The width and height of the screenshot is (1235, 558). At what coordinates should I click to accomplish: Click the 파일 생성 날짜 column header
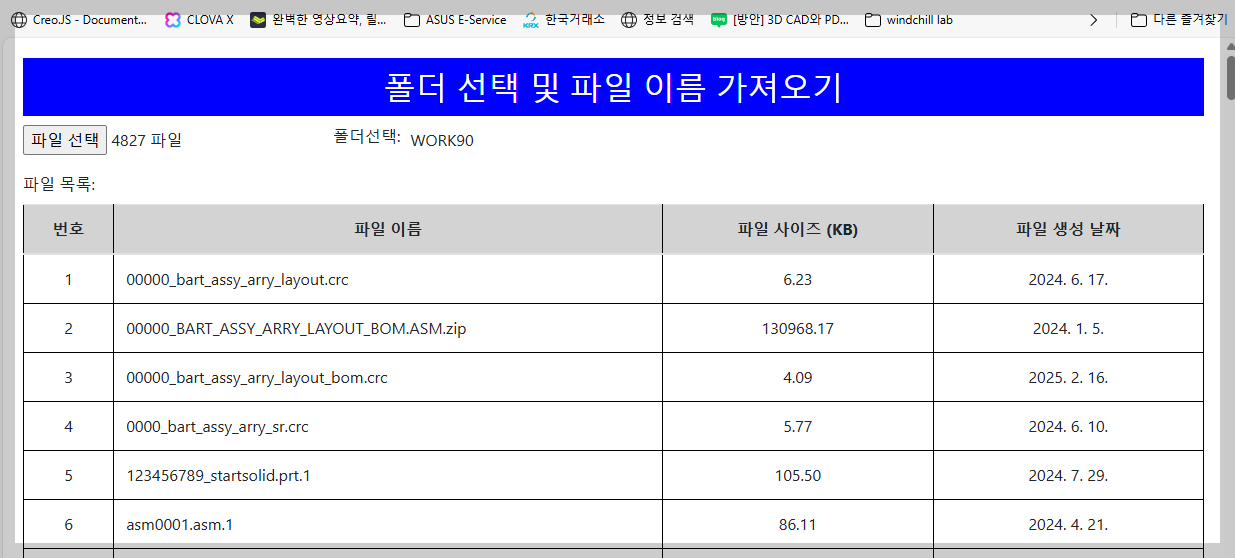[x=1068, y=229]
